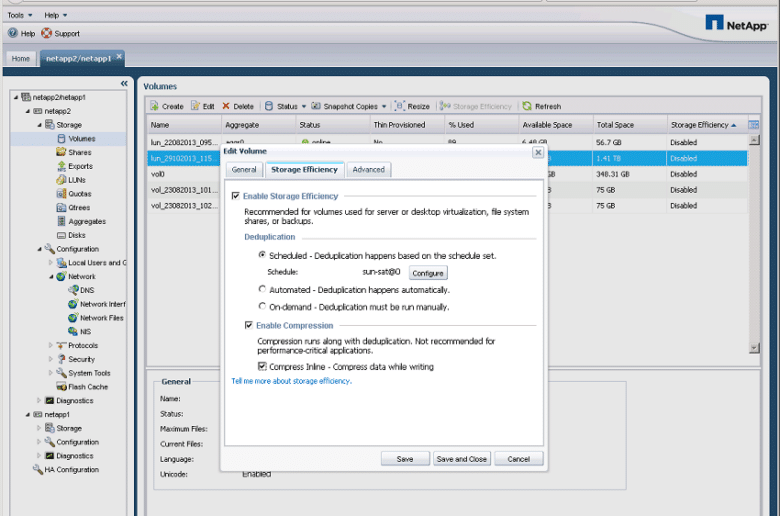The width and height of the screenshot is (780, 516).
Task: Select the vol_23082013_102 volume row
Action: tap(447, 206)
